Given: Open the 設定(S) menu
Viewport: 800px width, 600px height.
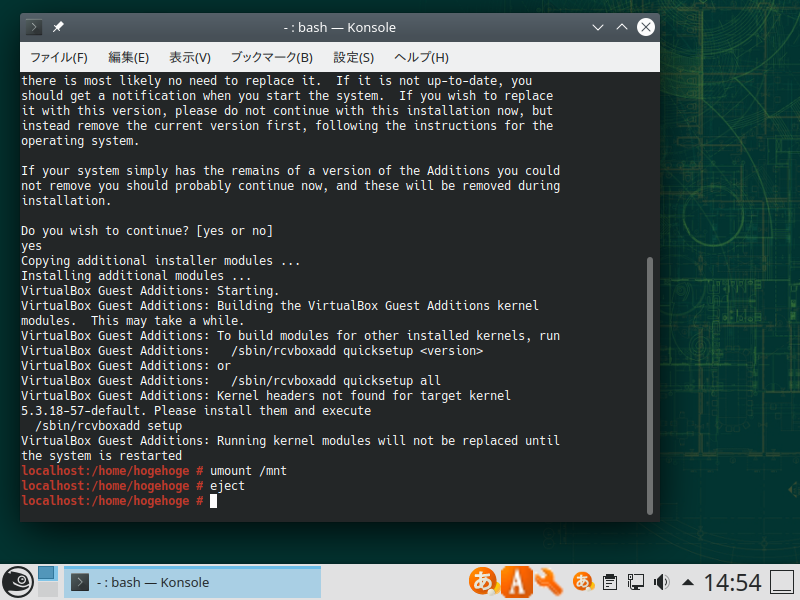Looking at the screenshot, I should tap(354, 57).
